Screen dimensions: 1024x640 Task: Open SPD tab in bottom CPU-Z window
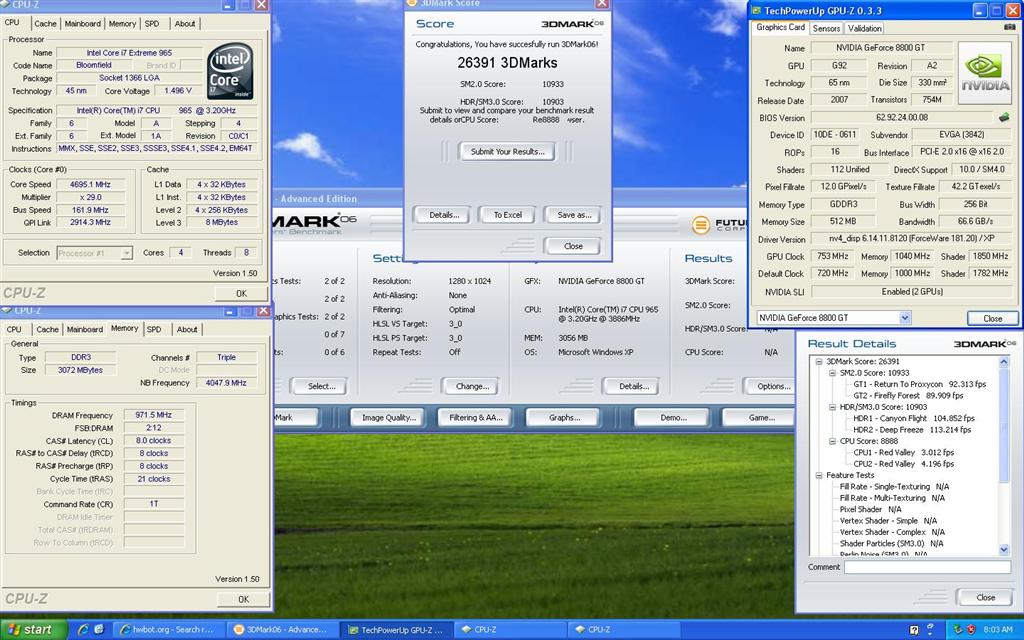click(x=154, y=330)
